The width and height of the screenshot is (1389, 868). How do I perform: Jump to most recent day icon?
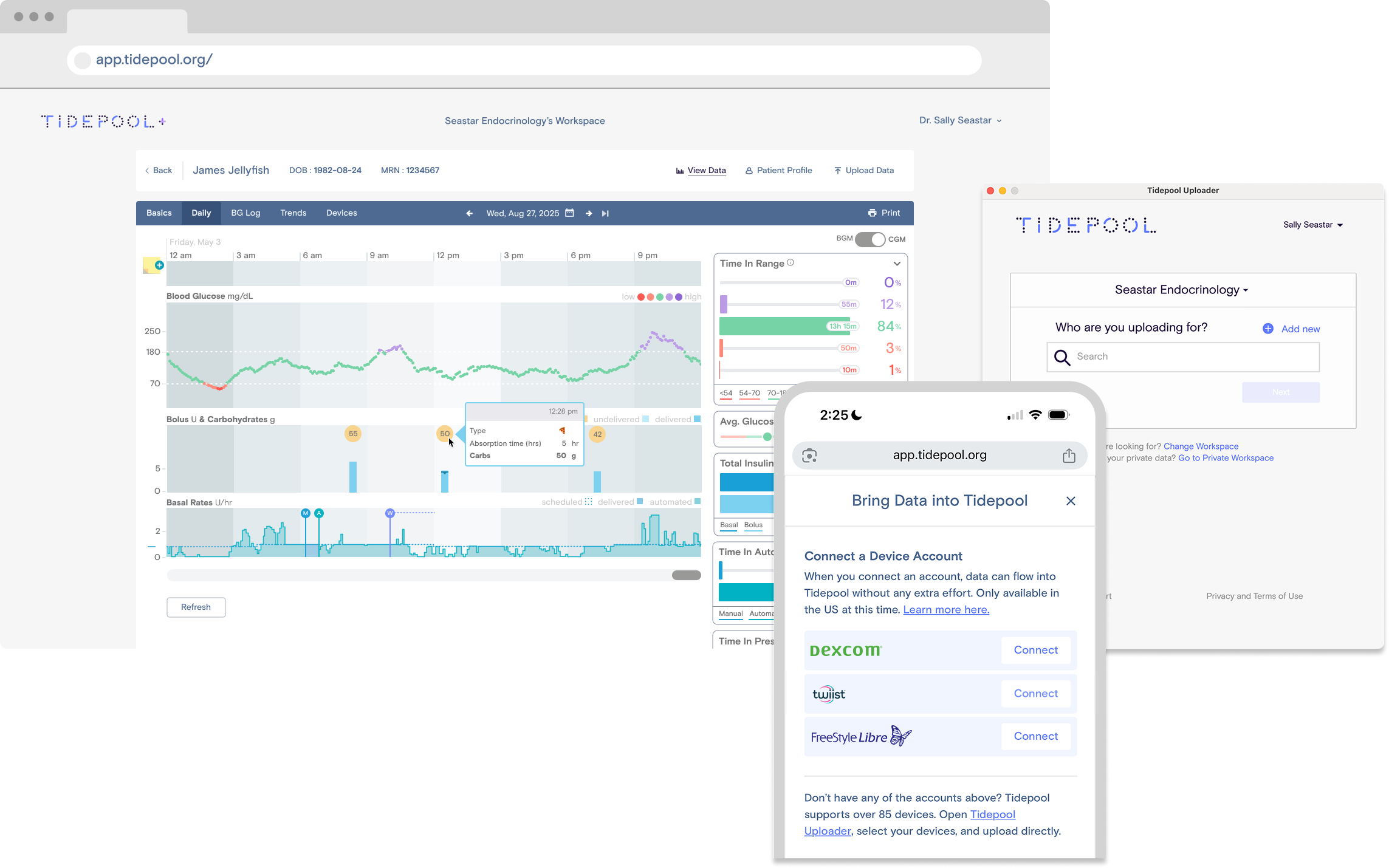605,213
